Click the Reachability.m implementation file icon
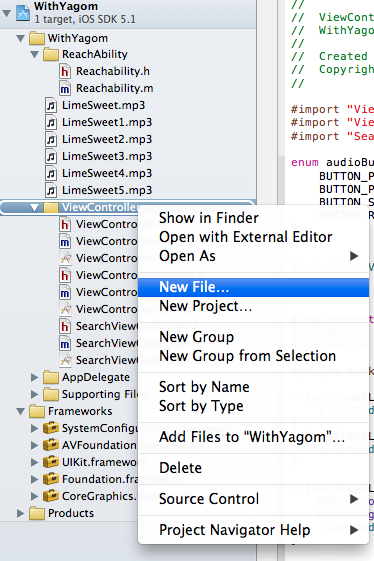Screen dimensions: 374x561 click(65, 88)
